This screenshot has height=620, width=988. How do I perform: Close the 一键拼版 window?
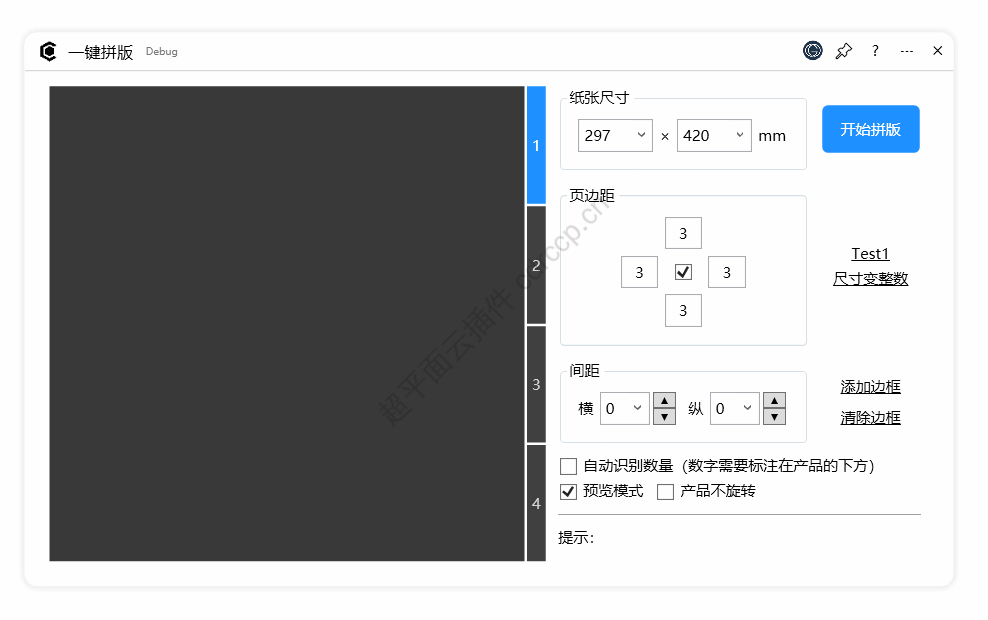click(938, 50)
